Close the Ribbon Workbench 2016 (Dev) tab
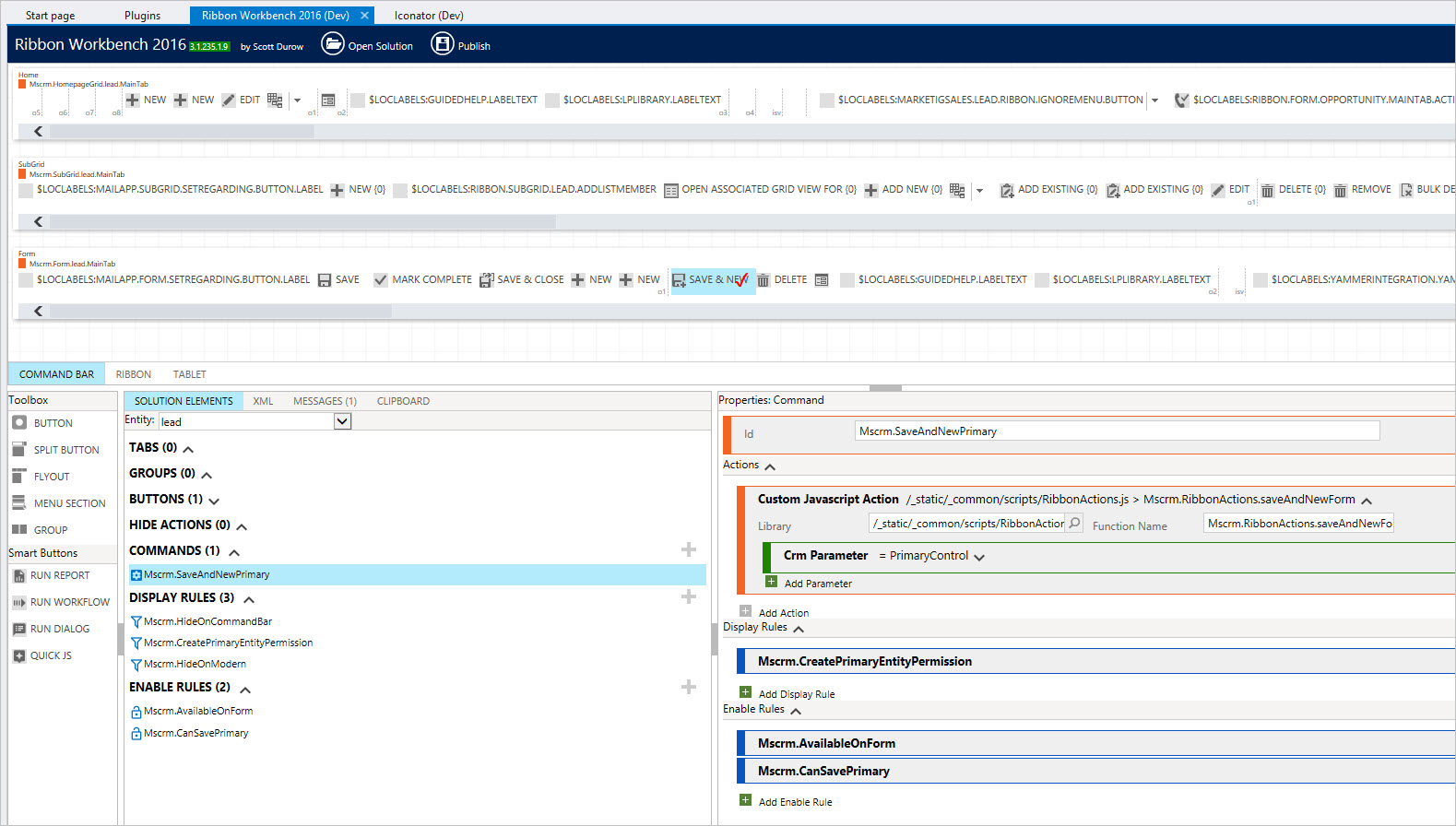This screenshot has width=1456, height=826. point(364,16)
